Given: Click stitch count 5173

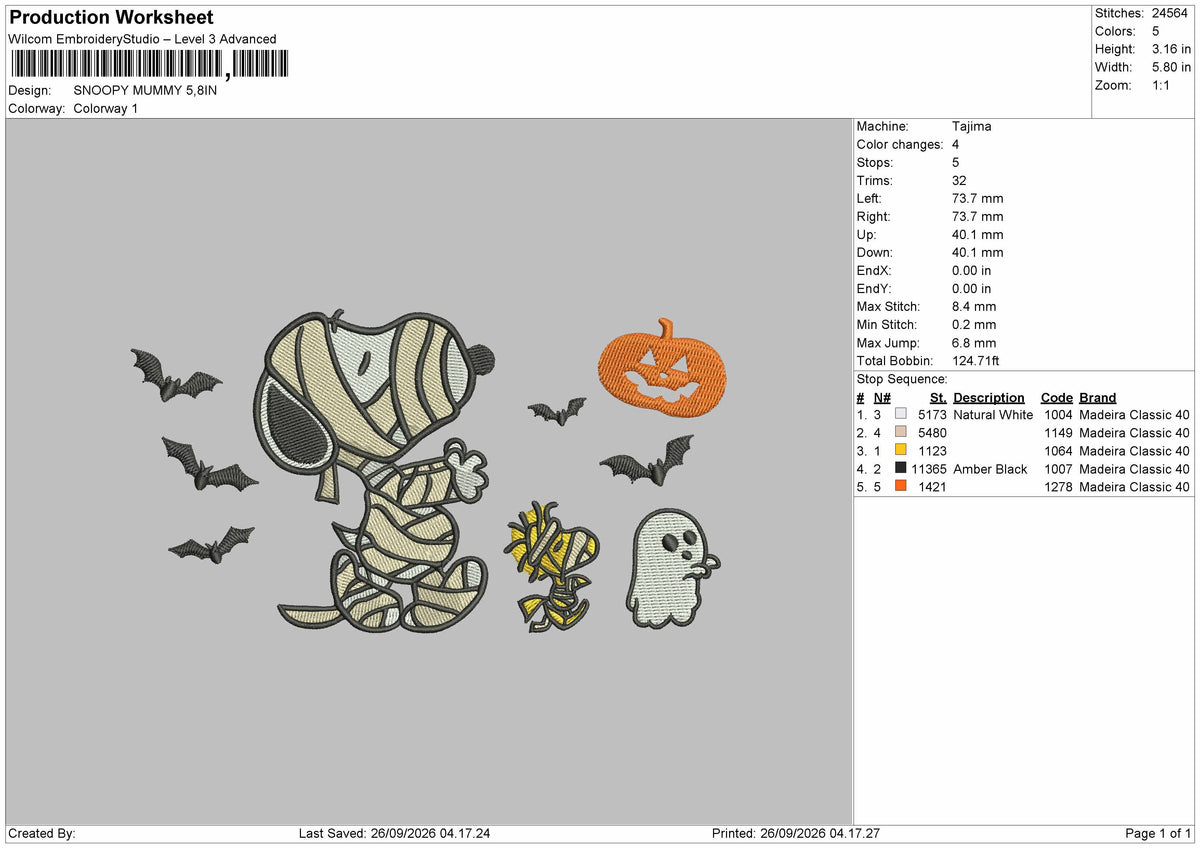Looking at the screenshot, I should click(932, 415).
